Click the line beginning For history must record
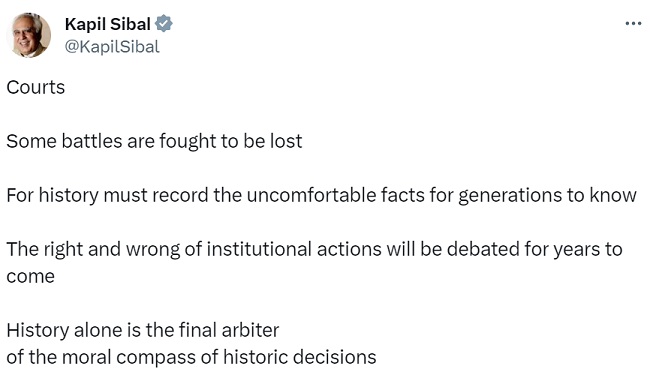The width and height of the screenshot is (650, 384). click(x=321, y=196)
